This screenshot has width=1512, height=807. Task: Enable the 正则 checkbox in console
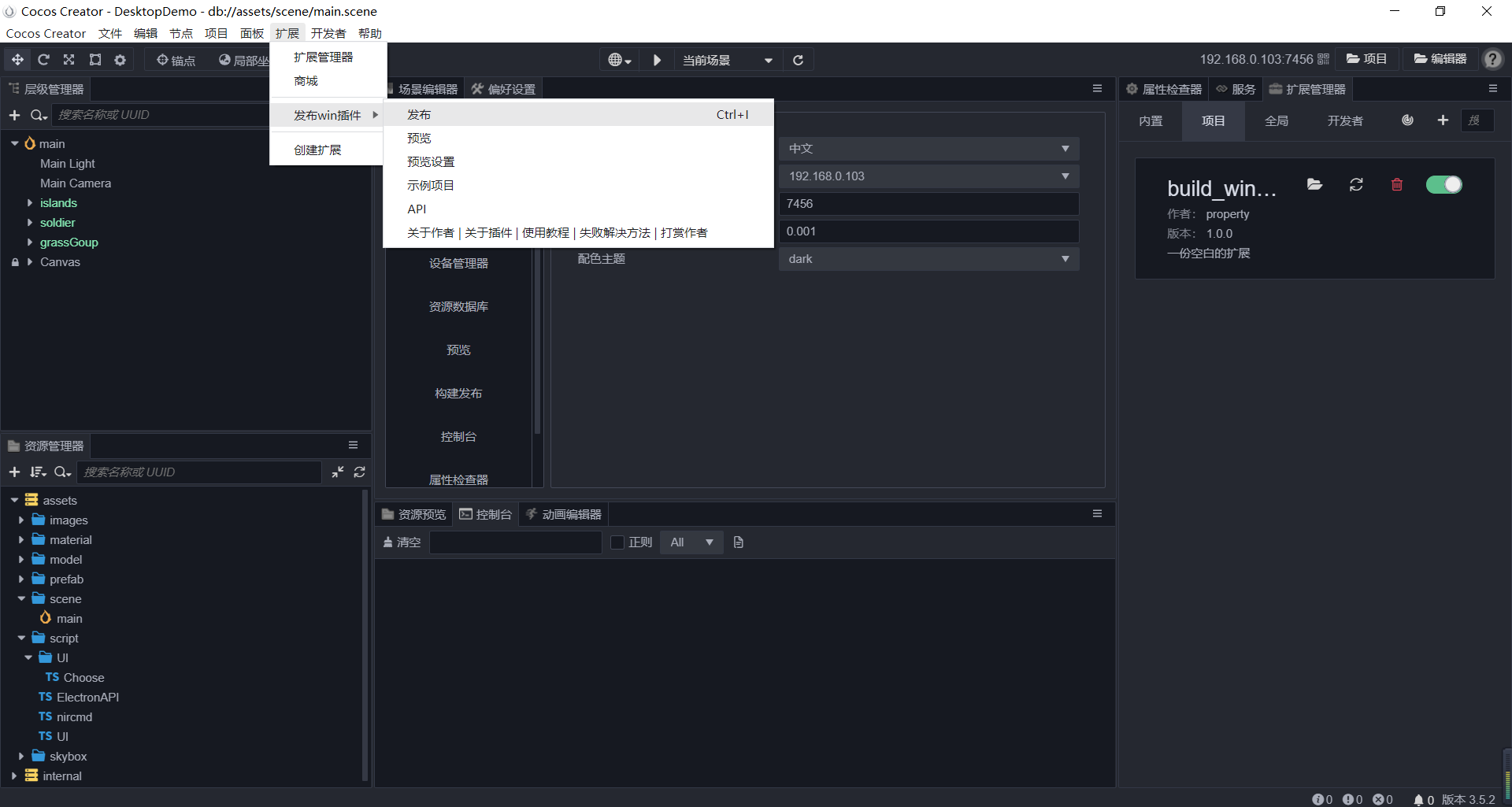[617, 542]
